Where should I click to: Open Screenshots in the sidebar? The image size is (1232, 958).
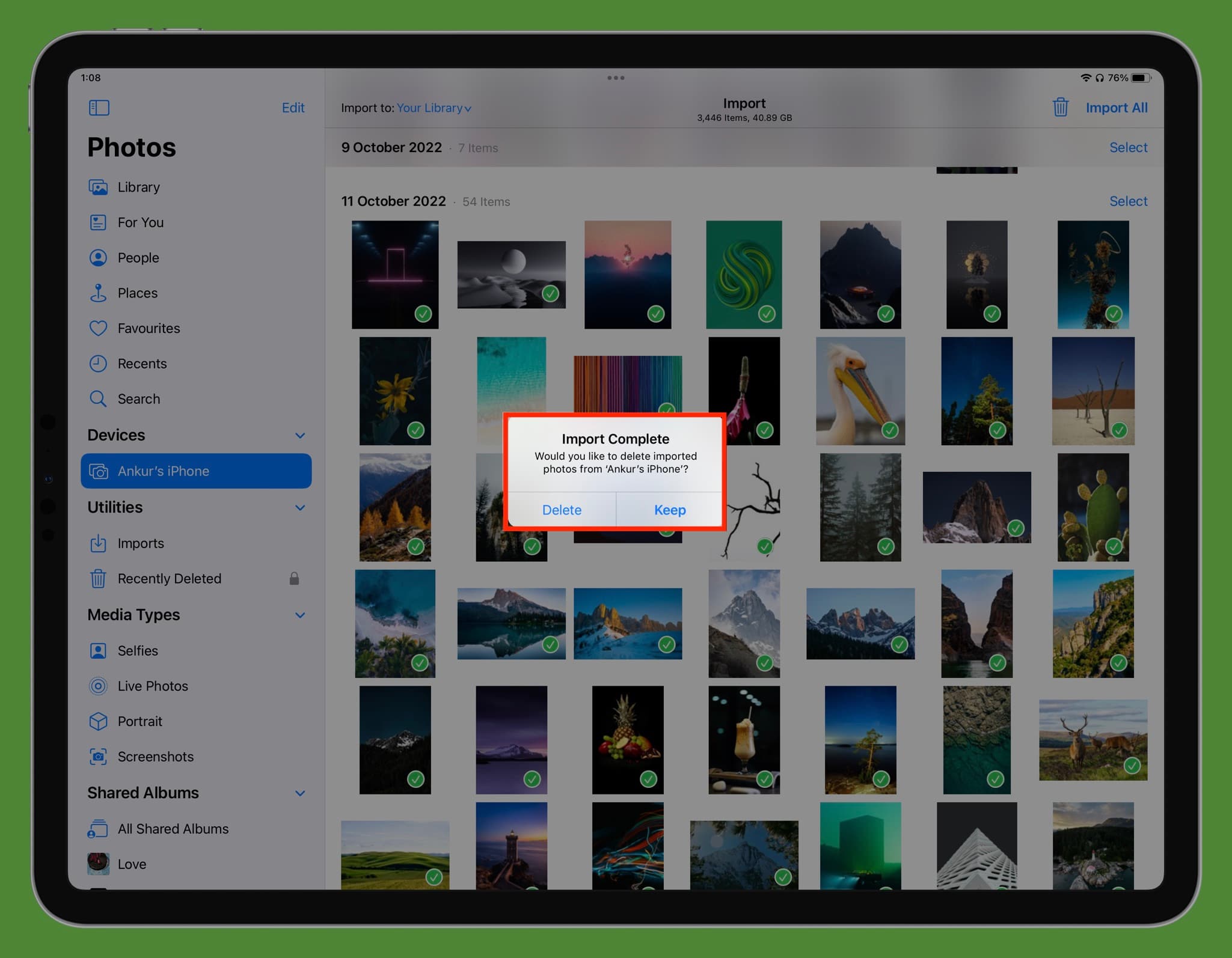196,757
